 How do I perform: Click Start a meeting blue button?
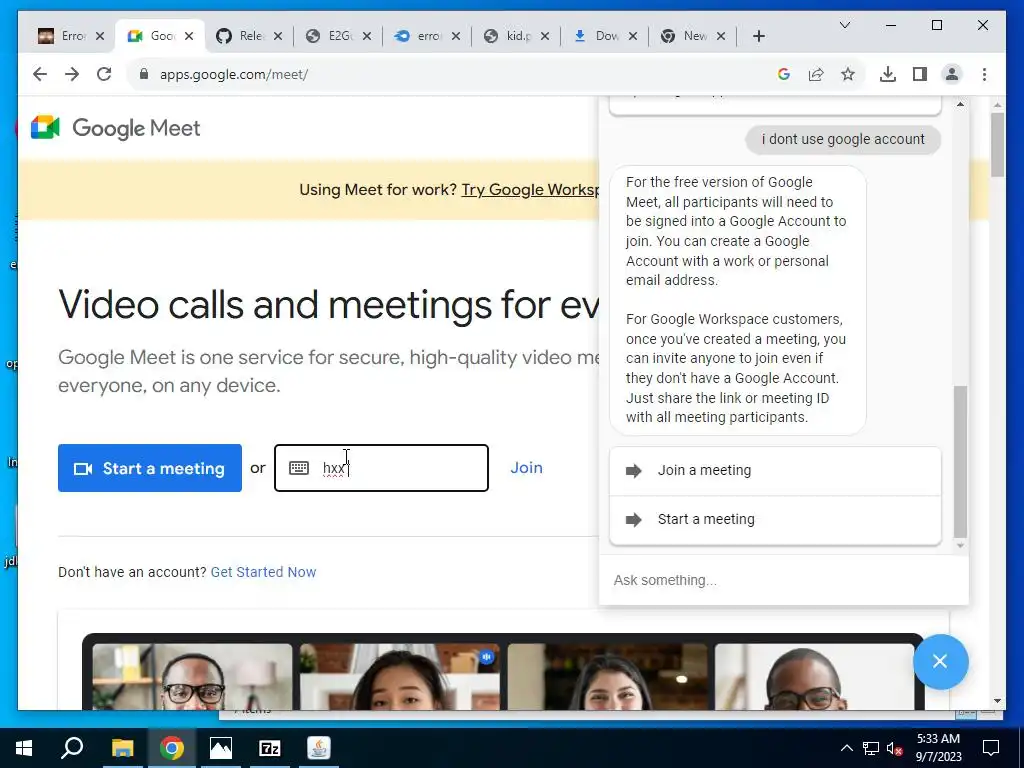pyautogui.click(x=150, y=468)
